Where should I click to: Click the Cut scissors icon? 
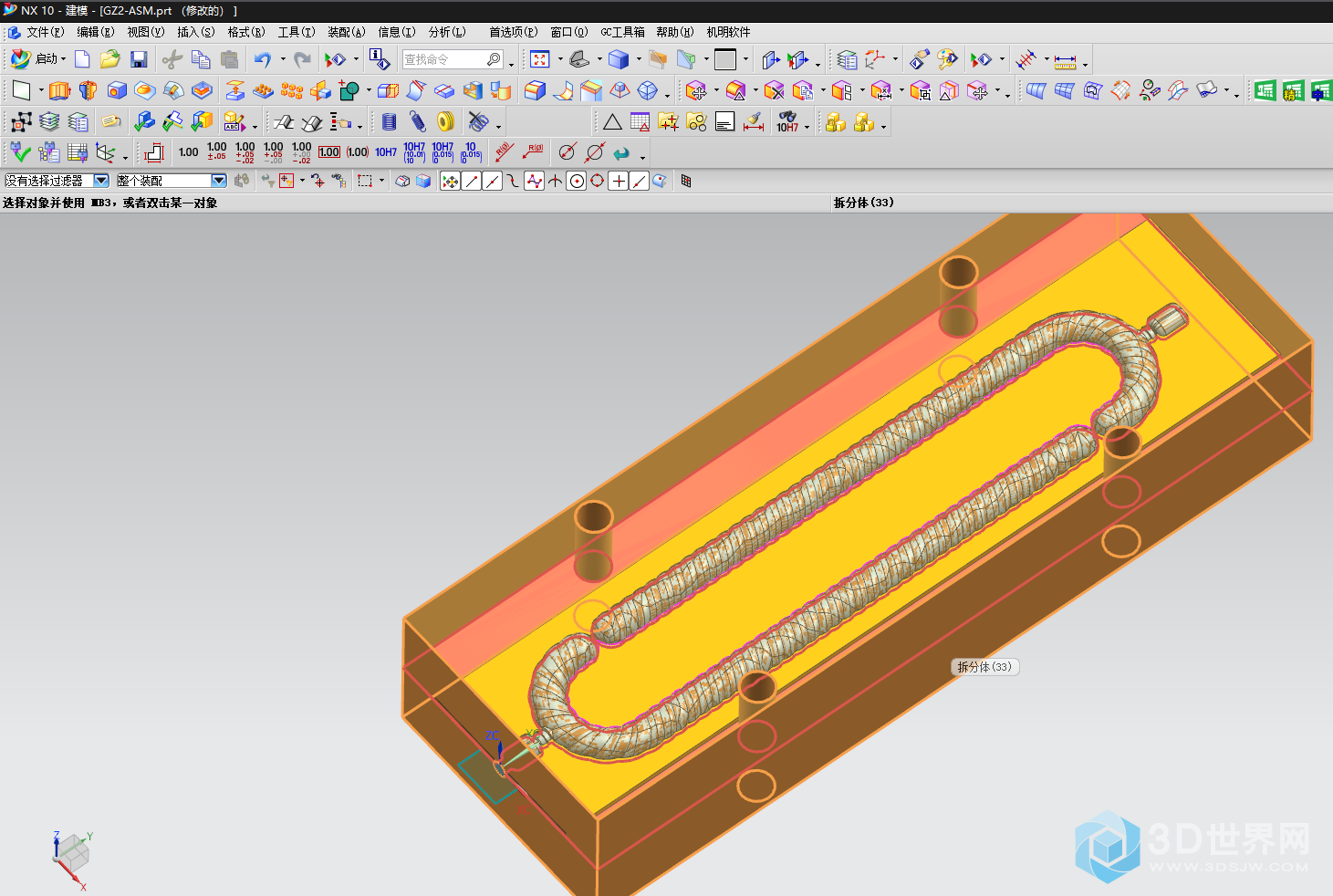click(172, 59)
